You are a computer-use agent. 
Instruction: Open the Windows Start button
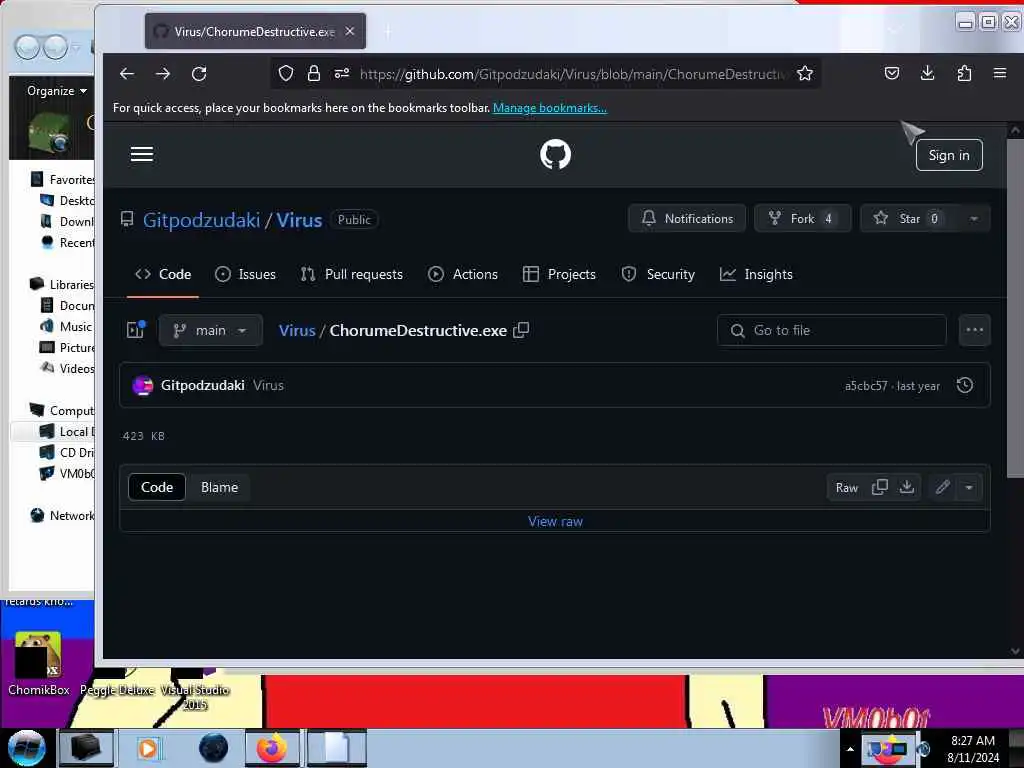click(26, 748)
